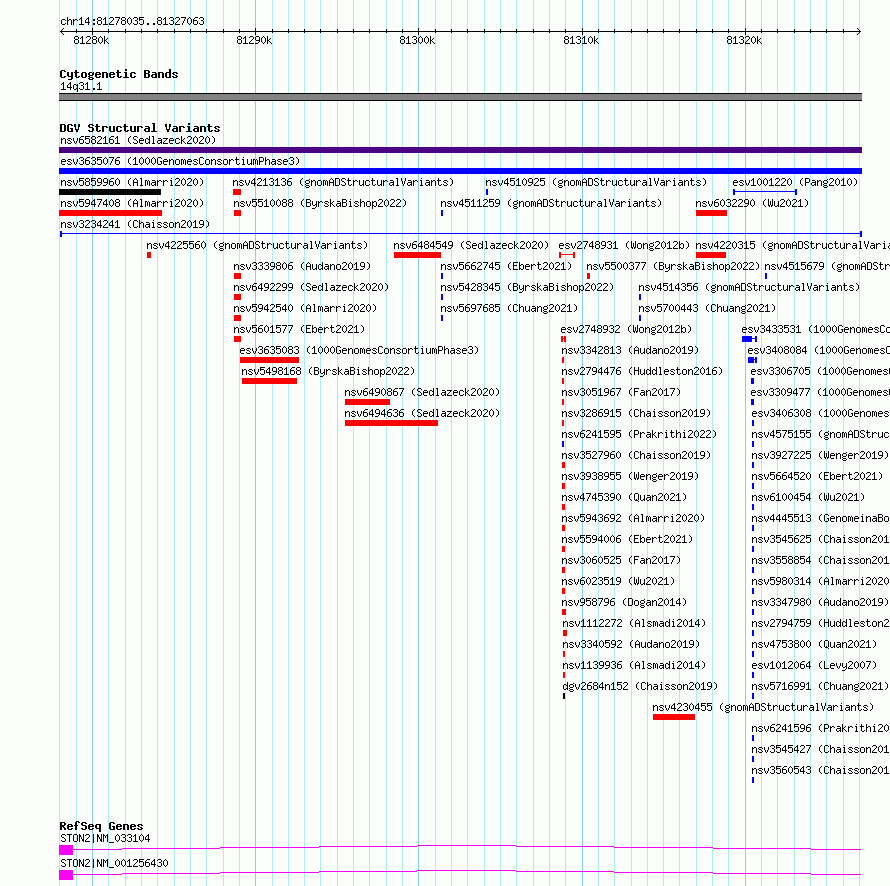Viewport: 890px width, 886px height.
Task: Open nsv5498168 (ByrskaBishop2022) label
Action: 328,371
